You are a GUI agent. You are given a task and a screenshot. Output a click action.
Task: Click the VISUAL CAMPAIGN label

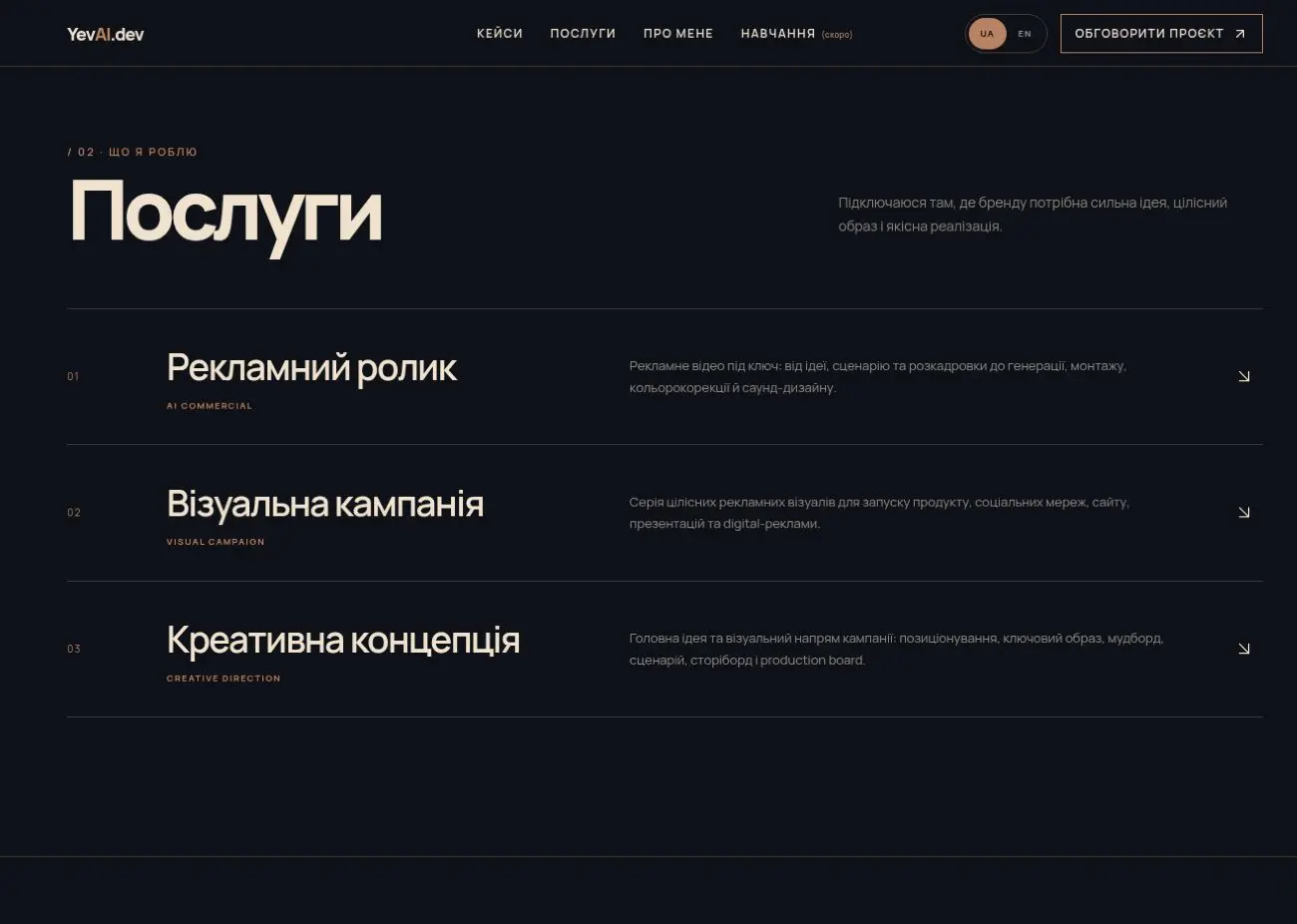tap(216, 542)
